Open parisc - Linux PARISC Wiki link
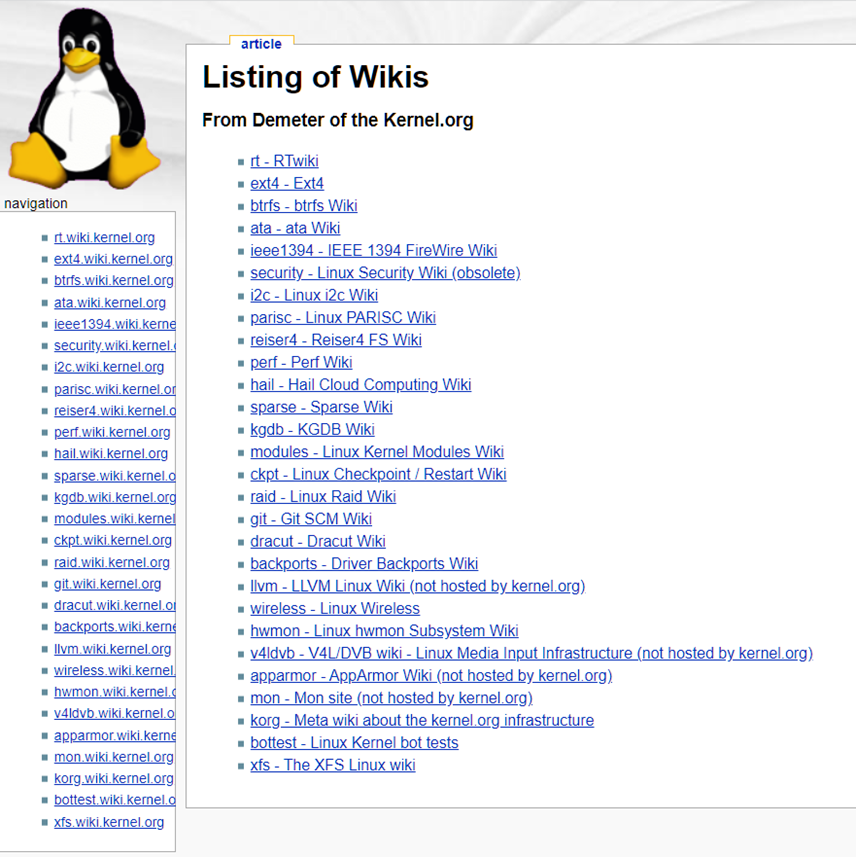The image size is (856, 857). point(343,318)
